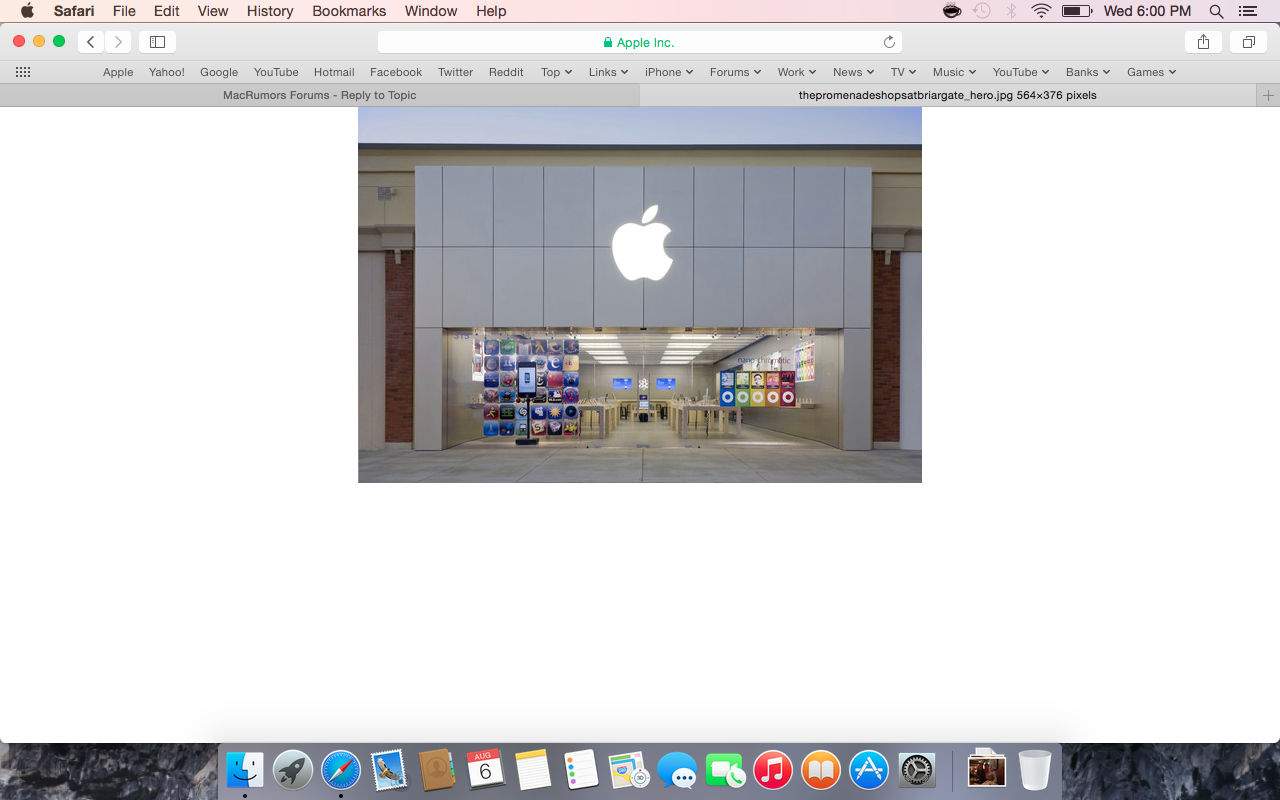Open iBooks orange icon in Dock
The image size is (1280, 800).
pos(821,770)
